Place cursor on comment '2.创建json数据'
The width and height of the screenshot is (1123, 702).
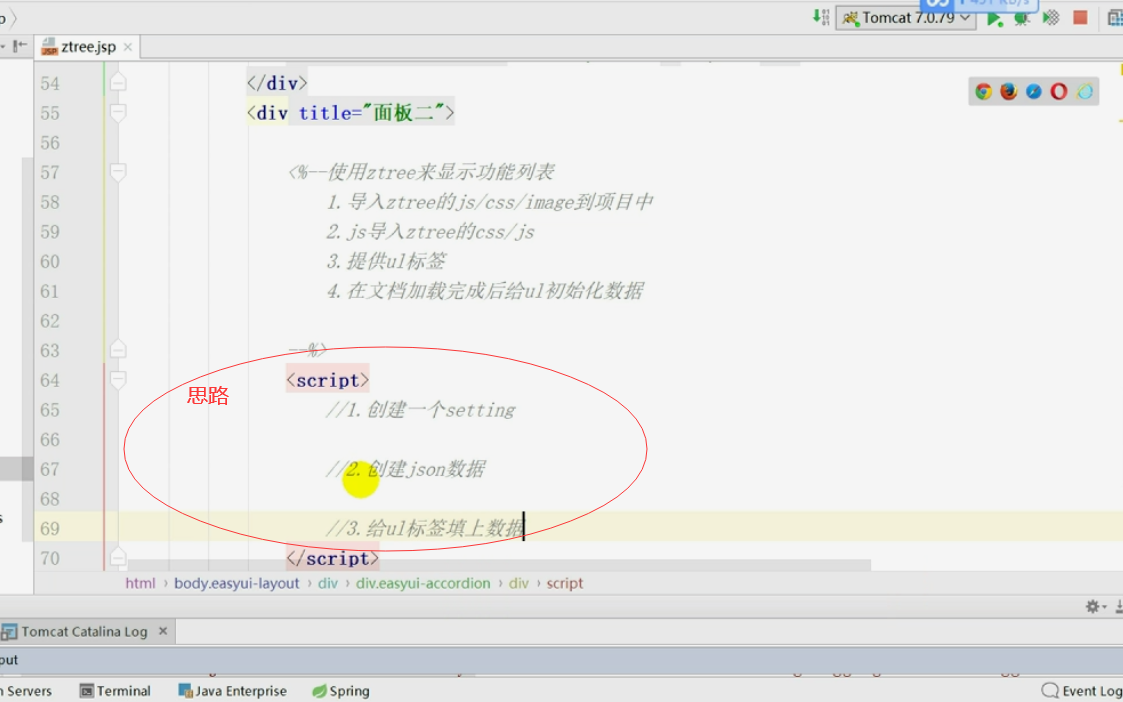(405, 469)
